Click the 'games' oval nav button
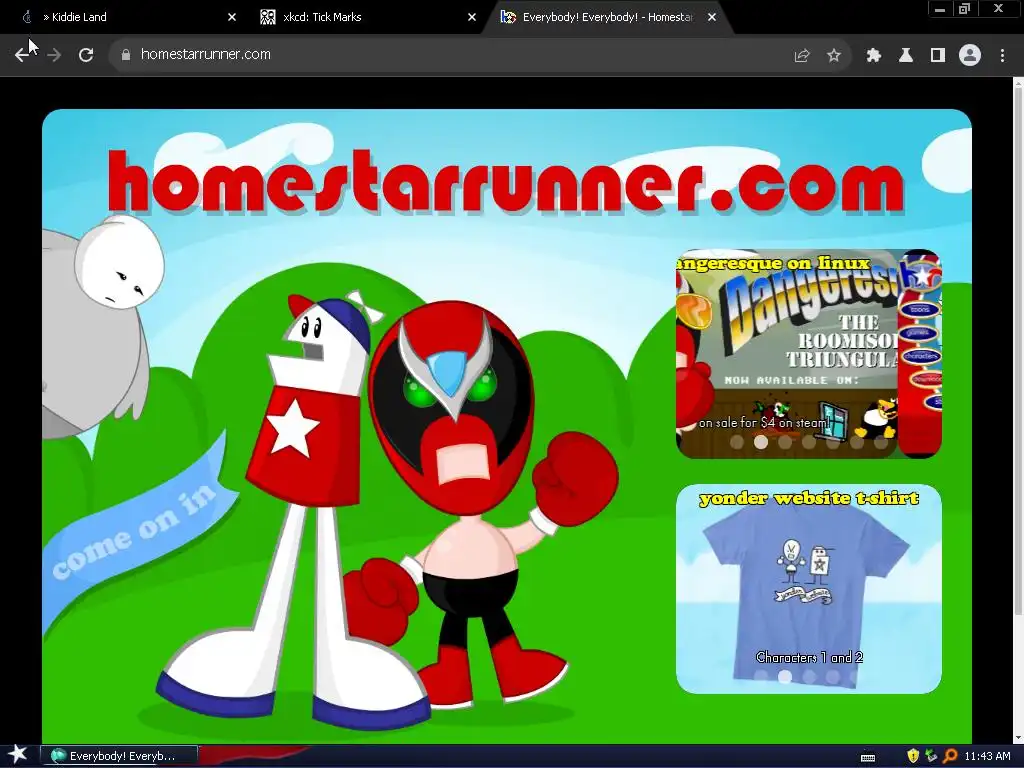This screenshot has width=1024, height=768. tap(919, 333)
